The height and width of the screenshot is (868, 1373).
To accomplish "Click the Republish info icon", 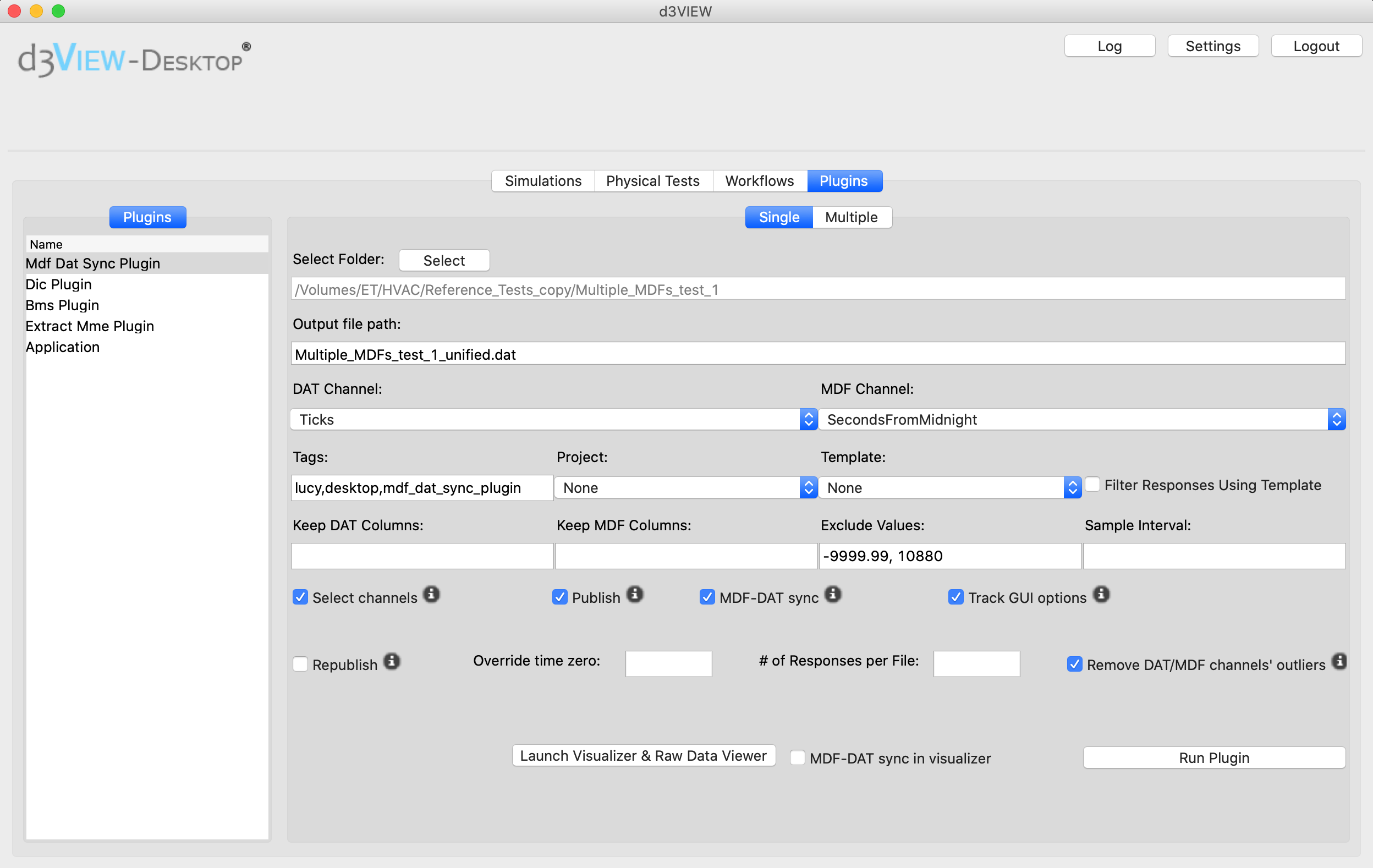I will 390,661.
